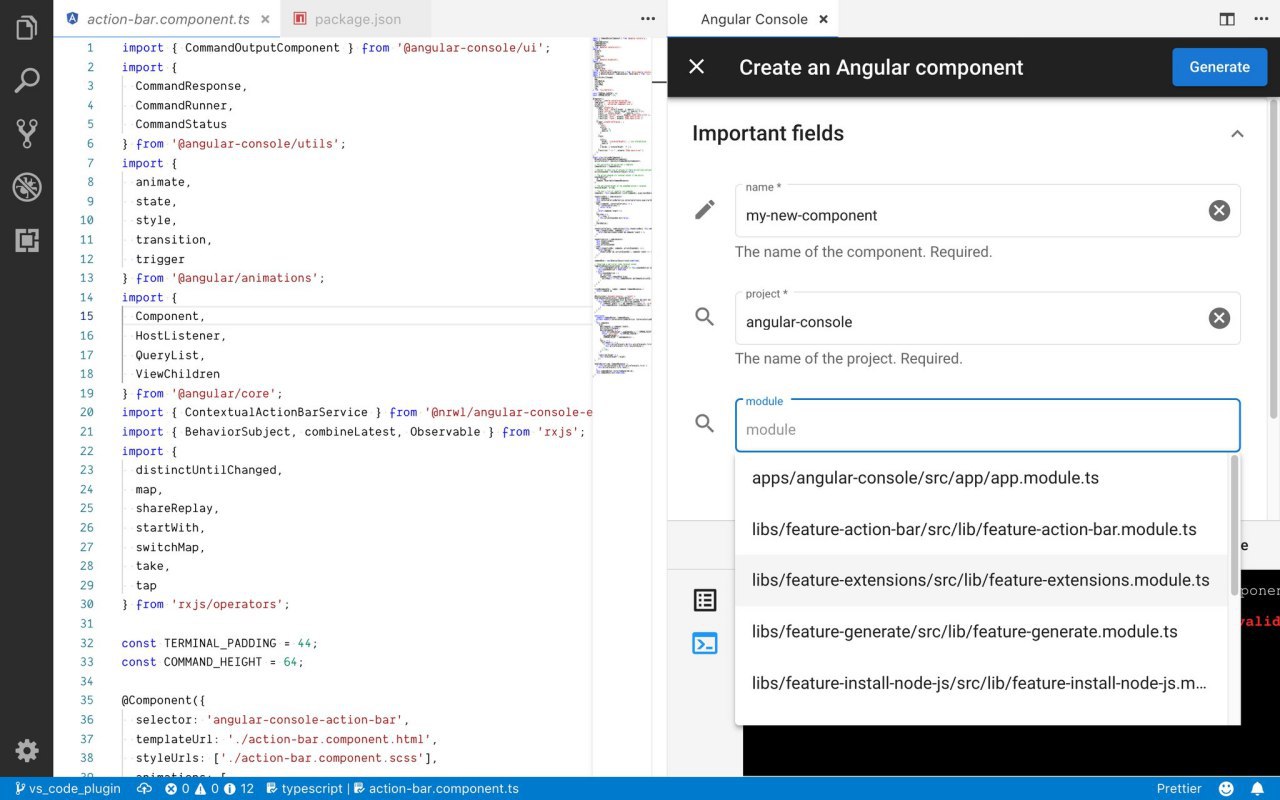This screenshot has height=800, width=1280.
Task: Close the Angular Console tab
Action: (x=823, y=19)
